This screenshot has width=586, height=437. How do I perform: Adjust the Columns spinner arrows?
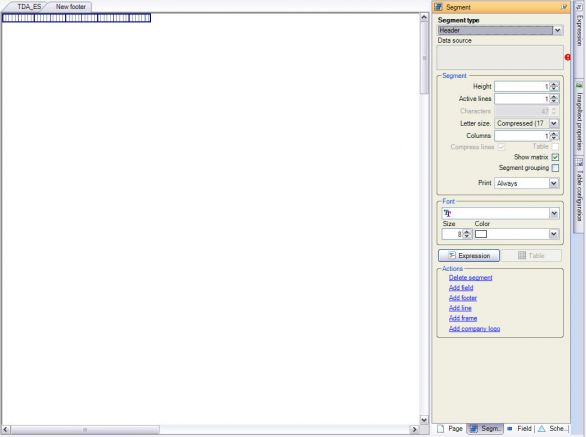point(554,136)
